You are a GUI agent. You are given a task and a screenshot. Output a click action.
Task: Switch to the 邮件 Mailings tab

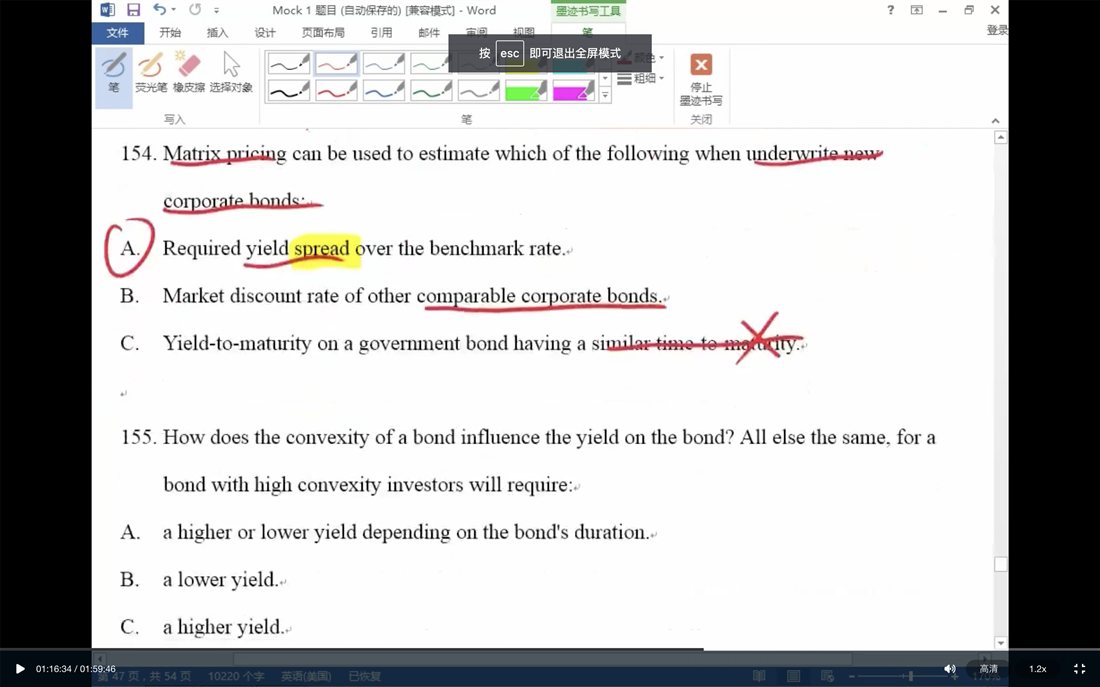[x=429, y=33]
